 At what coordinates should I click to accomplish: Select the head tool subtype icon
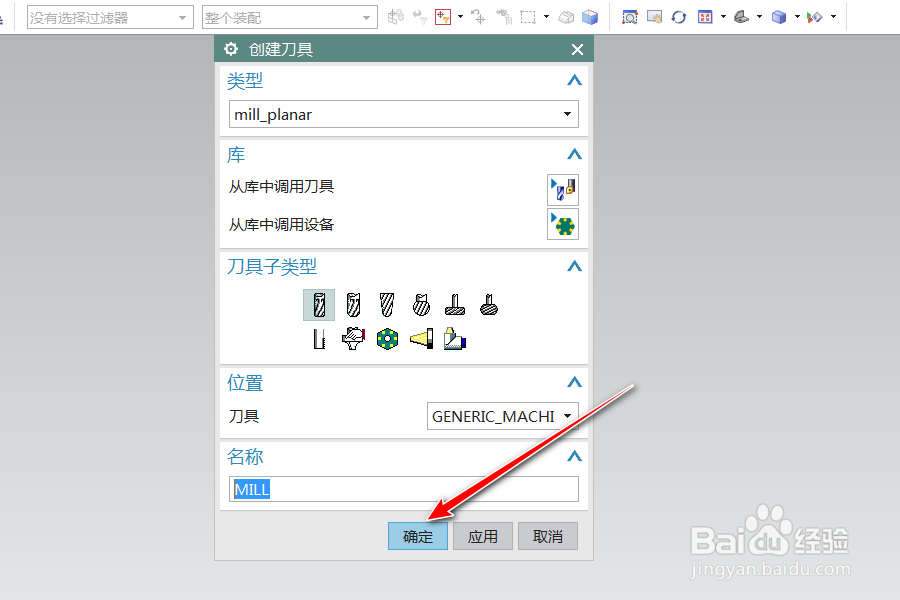point(455,339)
